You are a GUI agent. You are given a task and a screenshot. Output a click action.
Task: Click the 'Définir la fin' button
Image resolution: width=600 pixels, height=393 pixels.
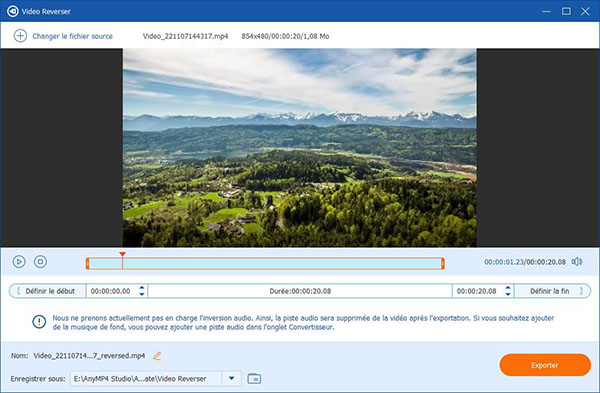[552, 291]
